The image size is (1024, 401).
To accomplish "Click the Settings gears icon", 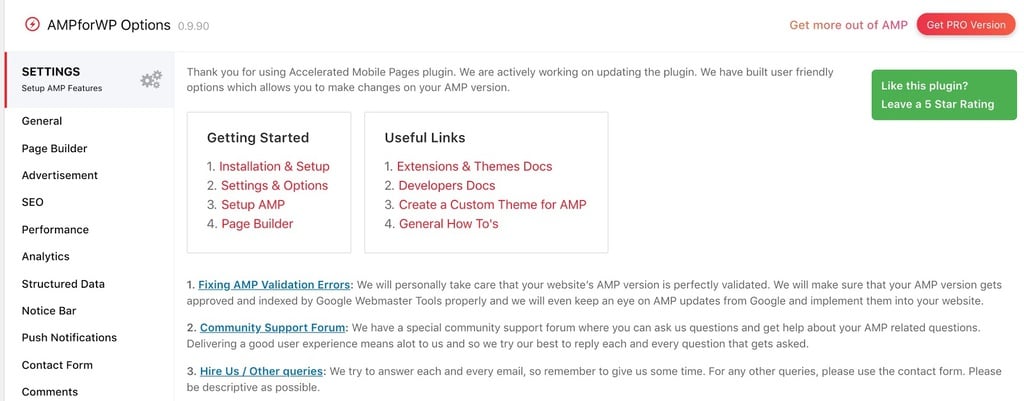I will coord(151,80).
